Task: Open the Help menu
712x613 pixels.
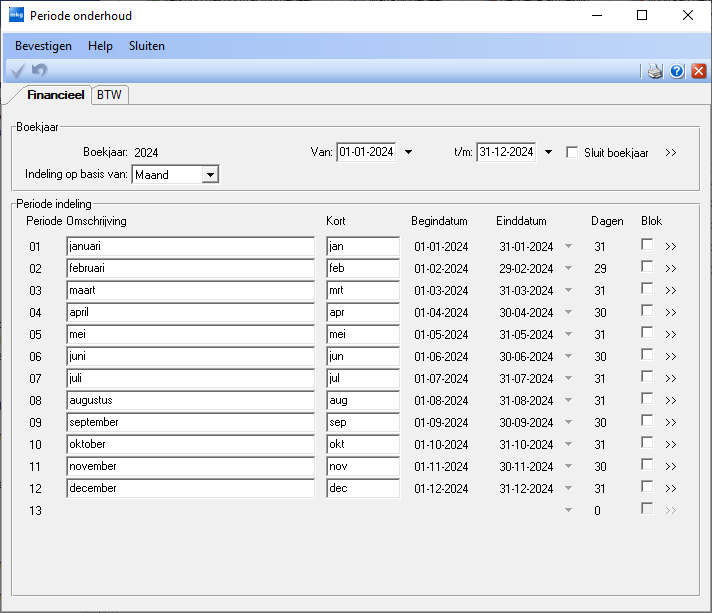Action: coord(100,46)
